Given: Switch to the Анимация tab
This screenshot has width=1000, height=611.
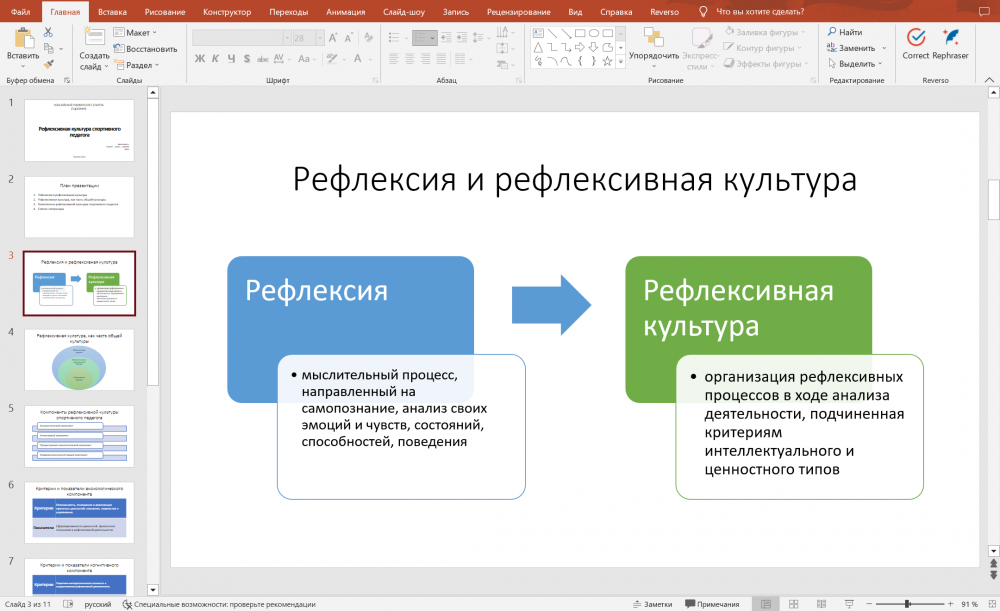Looking at the screenshot, I should pos(345,11).
